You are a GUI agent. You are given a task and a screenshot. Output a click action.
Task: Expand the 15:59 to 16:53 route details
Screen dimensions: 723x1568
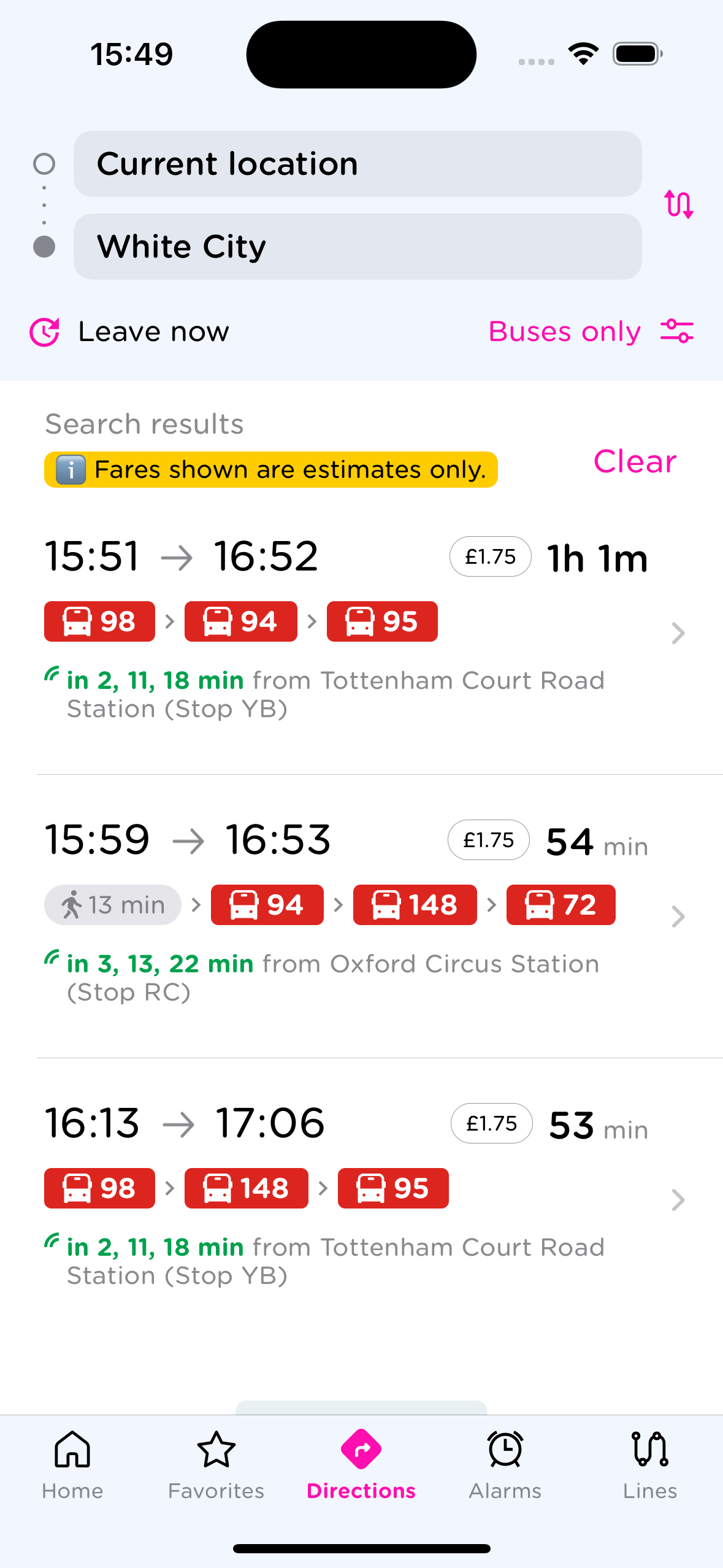(678, 917)
